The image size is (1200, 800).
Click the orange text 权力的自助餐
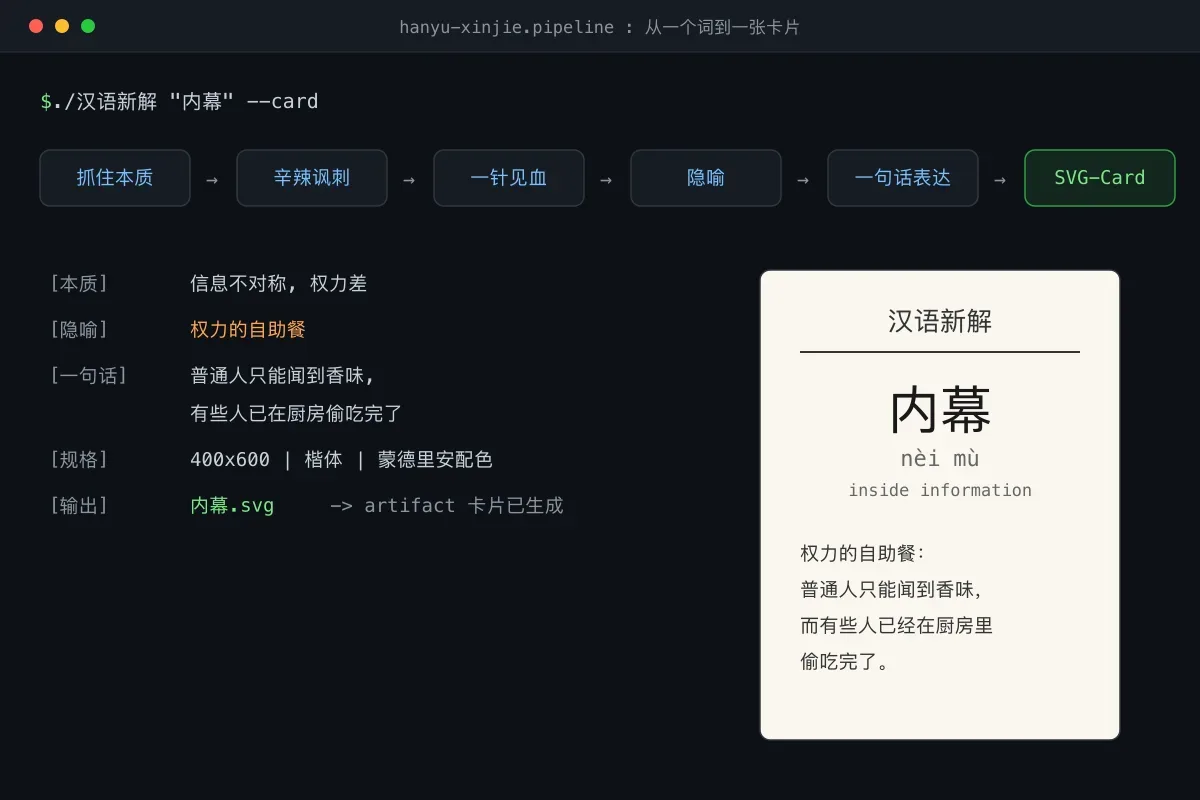click(248, 330)
